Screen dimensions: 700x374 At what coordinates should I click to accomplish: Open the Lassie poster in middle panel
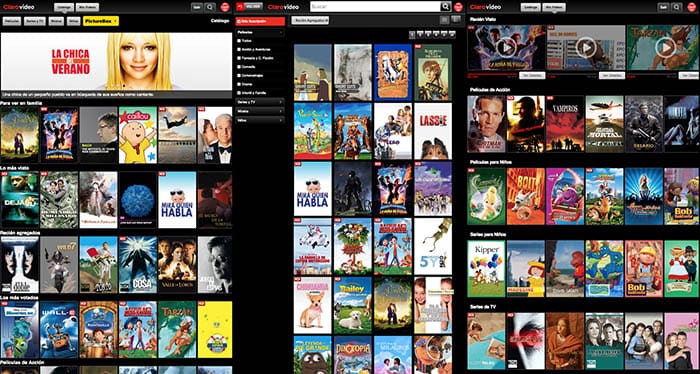click(433, 131)
